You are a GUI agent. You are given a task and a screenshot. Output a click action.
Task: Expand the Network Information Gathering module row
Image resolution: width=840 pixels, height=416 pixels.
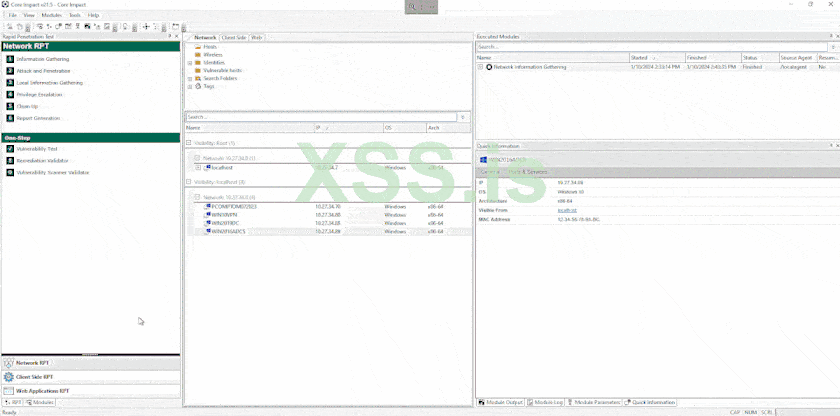click(481, 67)
